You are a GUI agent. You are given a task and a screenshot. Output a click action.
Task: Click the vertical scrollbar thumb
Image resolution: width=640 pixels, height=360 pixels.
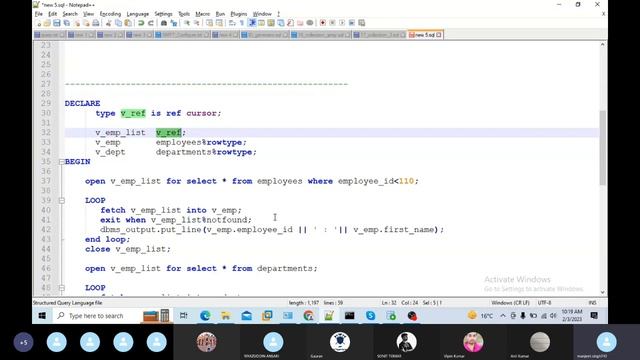[602, 148]
